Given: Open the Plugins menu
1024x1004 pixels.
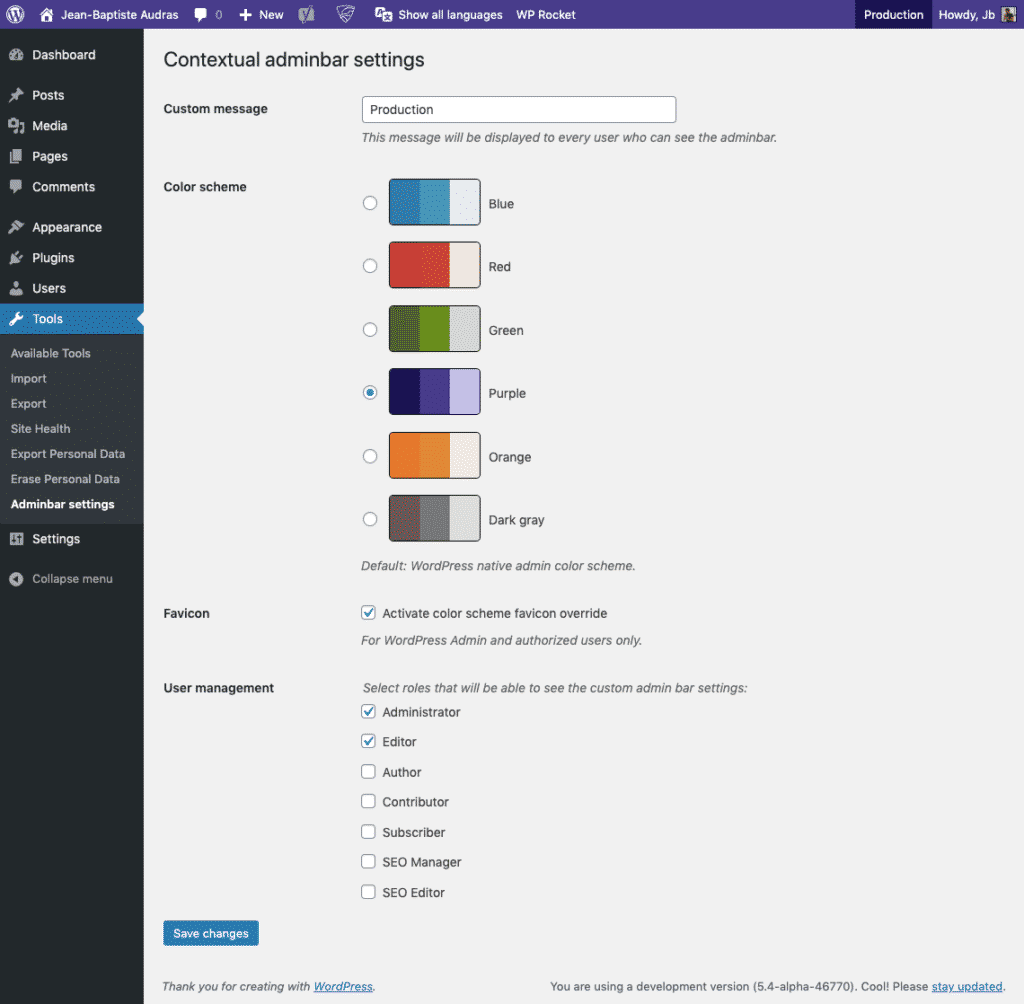Looking at the screenshot, I should pos(72,258).
